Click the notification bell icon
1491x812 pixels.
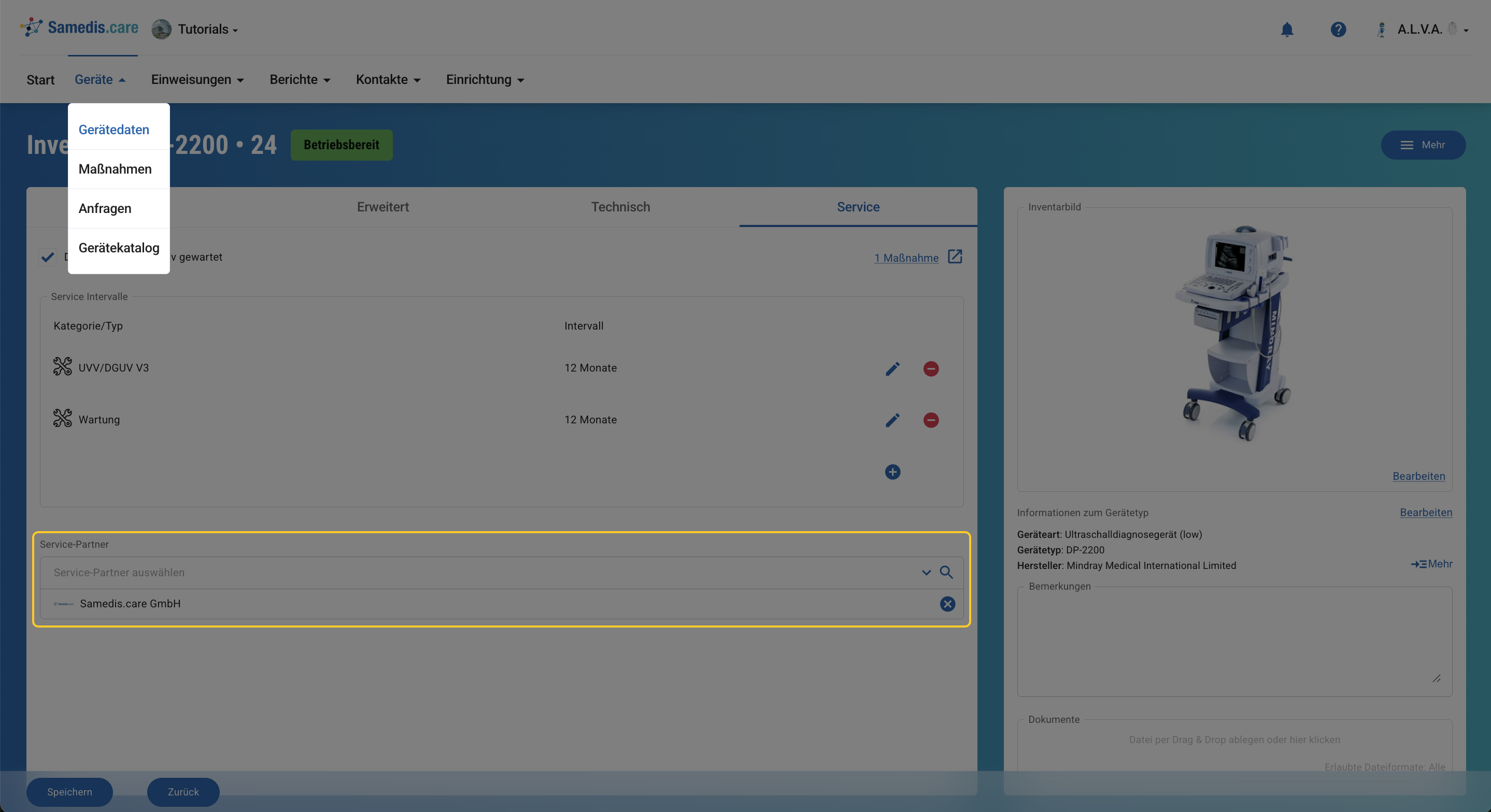(1286, 30)
